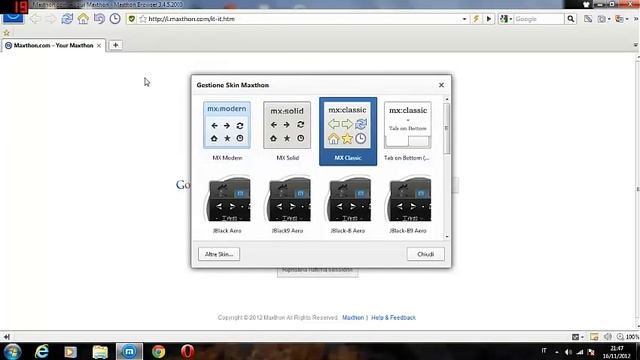Viewport: 640px width, 360px height.
Task: Focus the address bar URL field
Action: click(x=304, y=19)
